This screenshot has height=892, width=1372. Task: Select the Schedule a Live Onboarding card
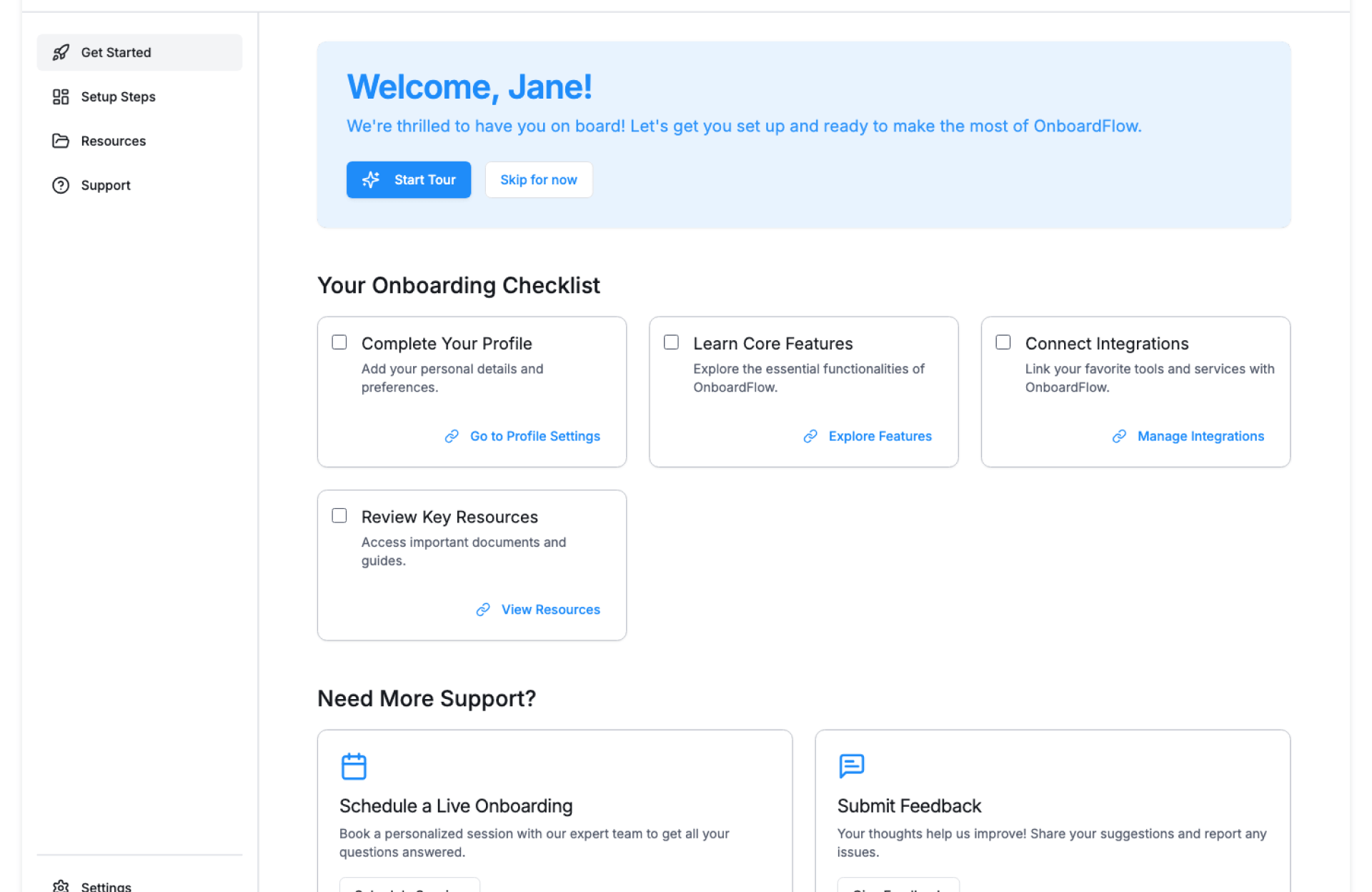(x=555, y=808)
